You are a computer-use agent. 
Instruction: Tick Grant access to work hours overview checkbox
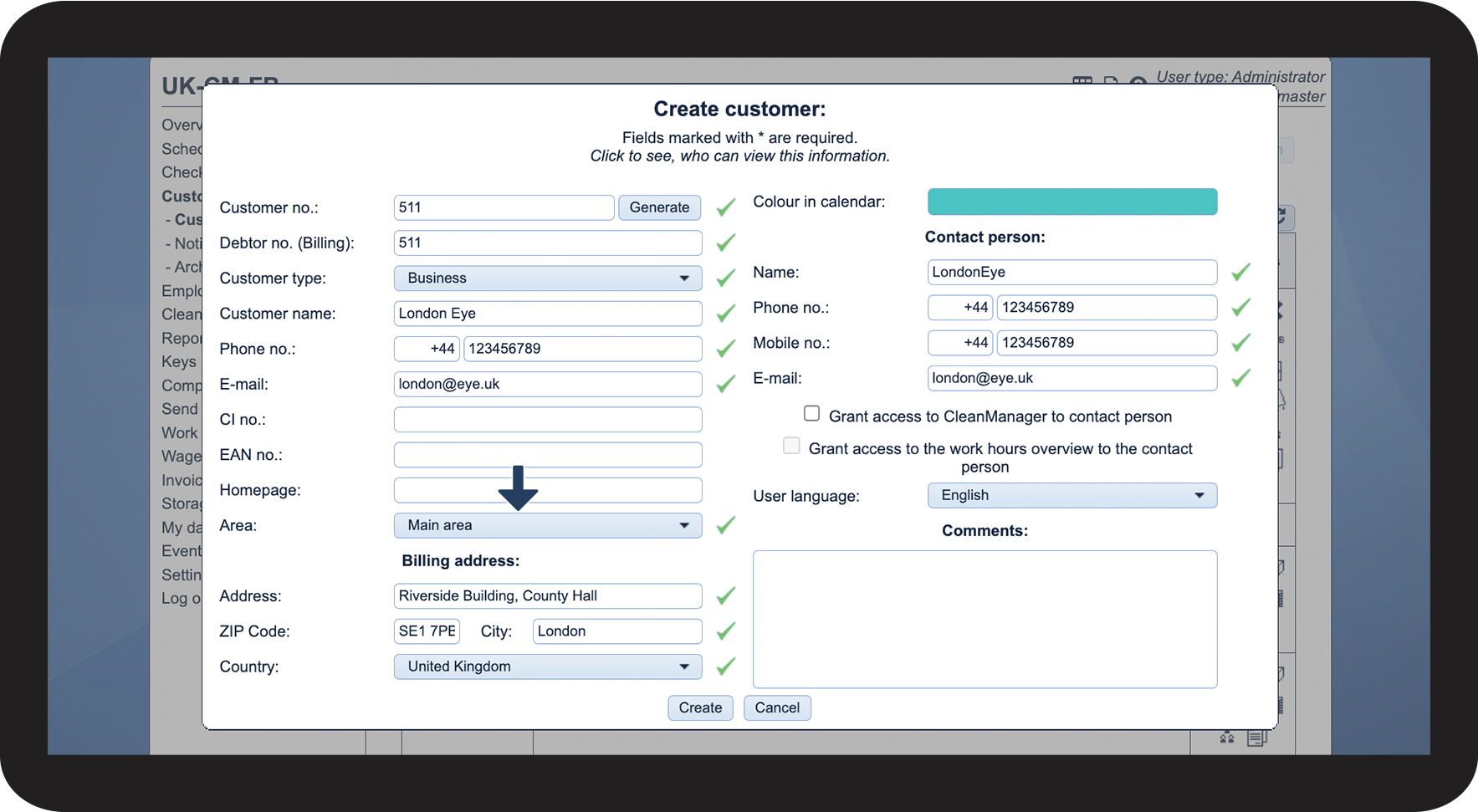point(791,446)
